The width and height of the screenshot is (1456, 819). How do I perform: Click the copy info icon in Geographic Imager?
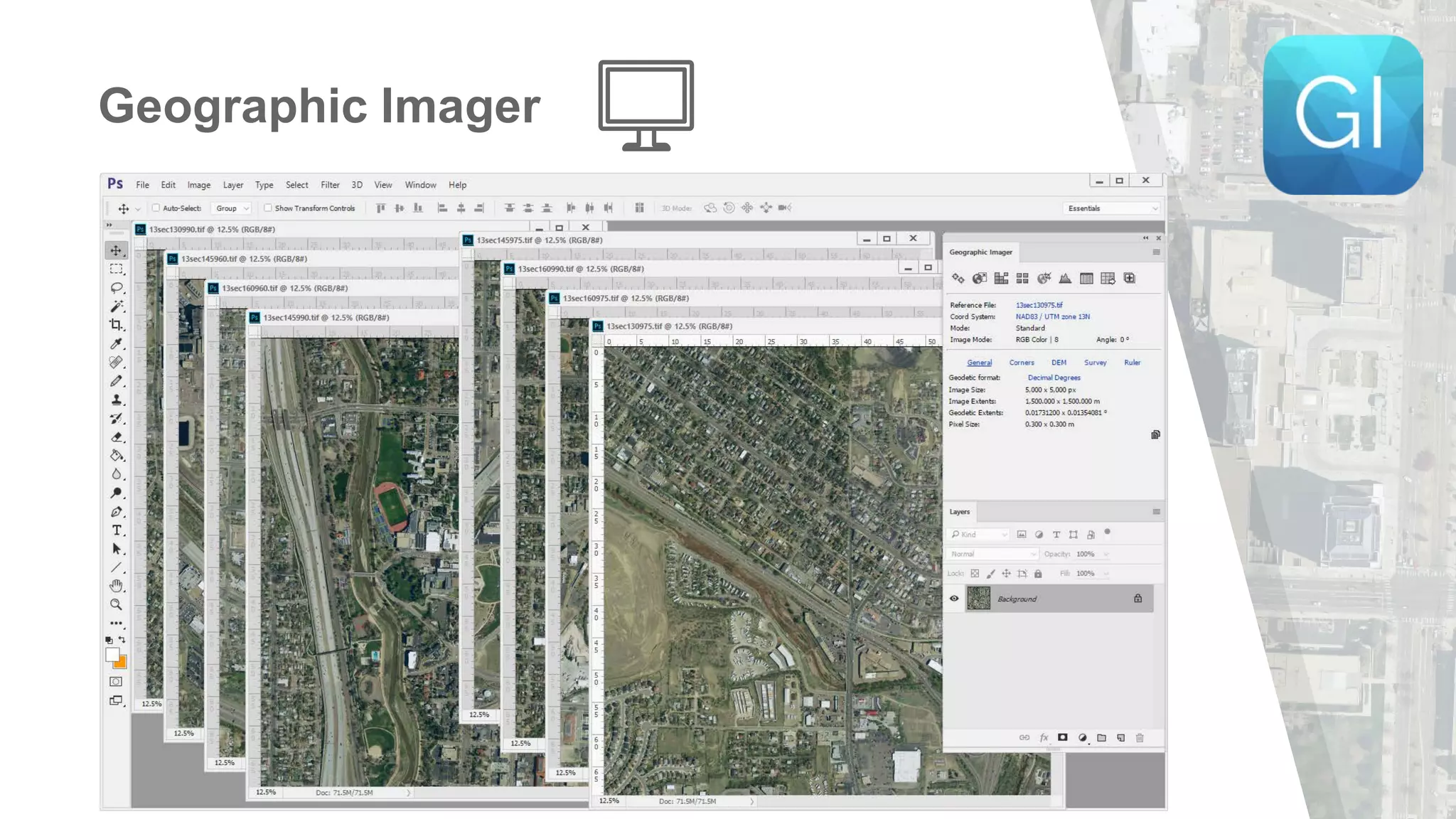pyautogui.click(x=1155, y=434)
